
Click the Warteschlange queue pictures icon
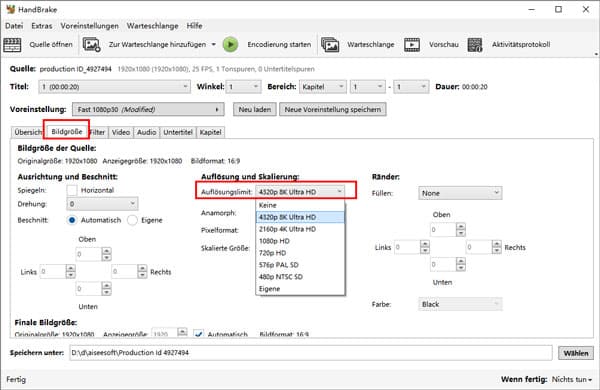tap(330, 45)
